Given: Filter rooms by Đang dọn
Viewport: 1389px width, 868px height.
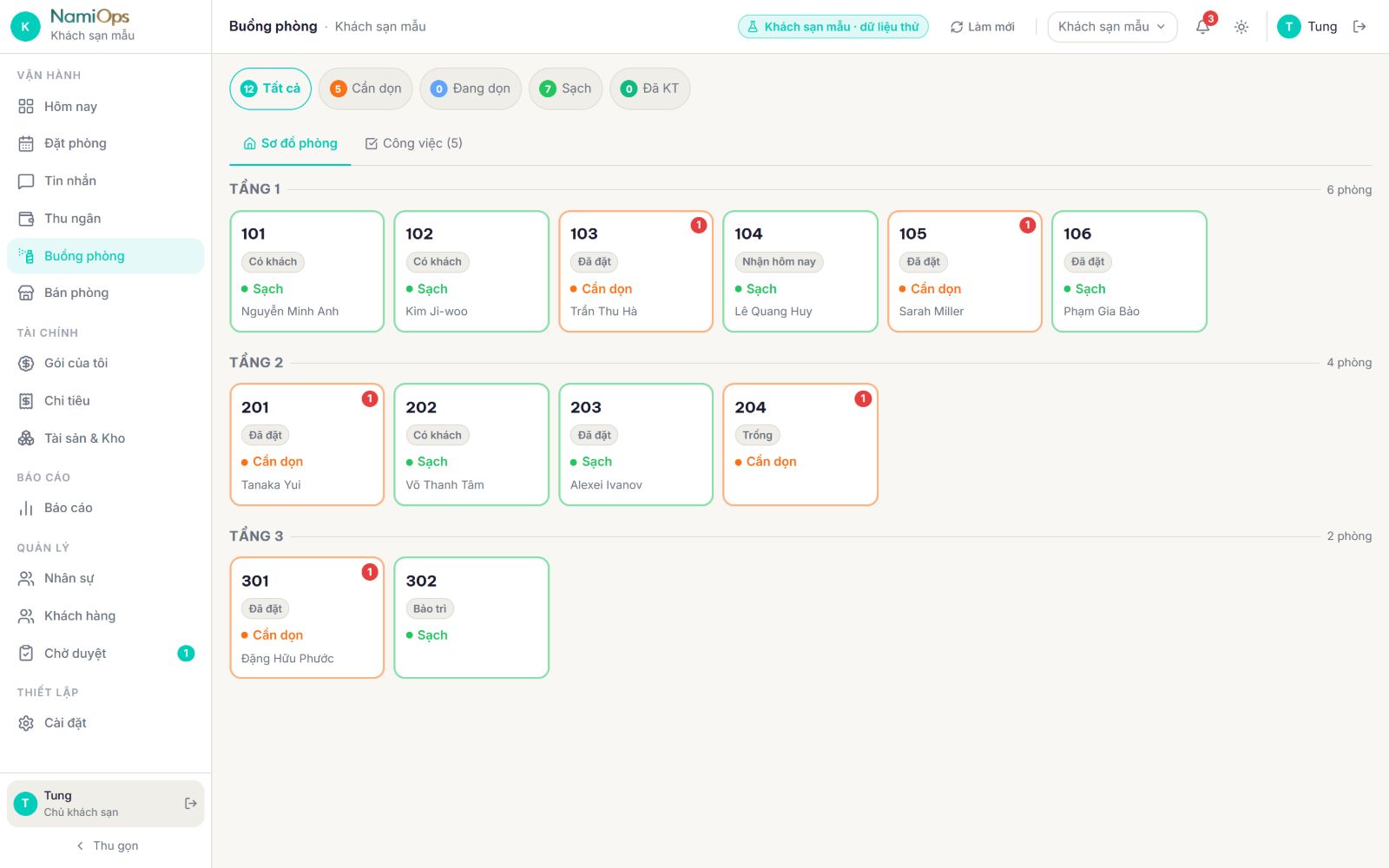Looking at the screenshot, I should pos(470,89).
